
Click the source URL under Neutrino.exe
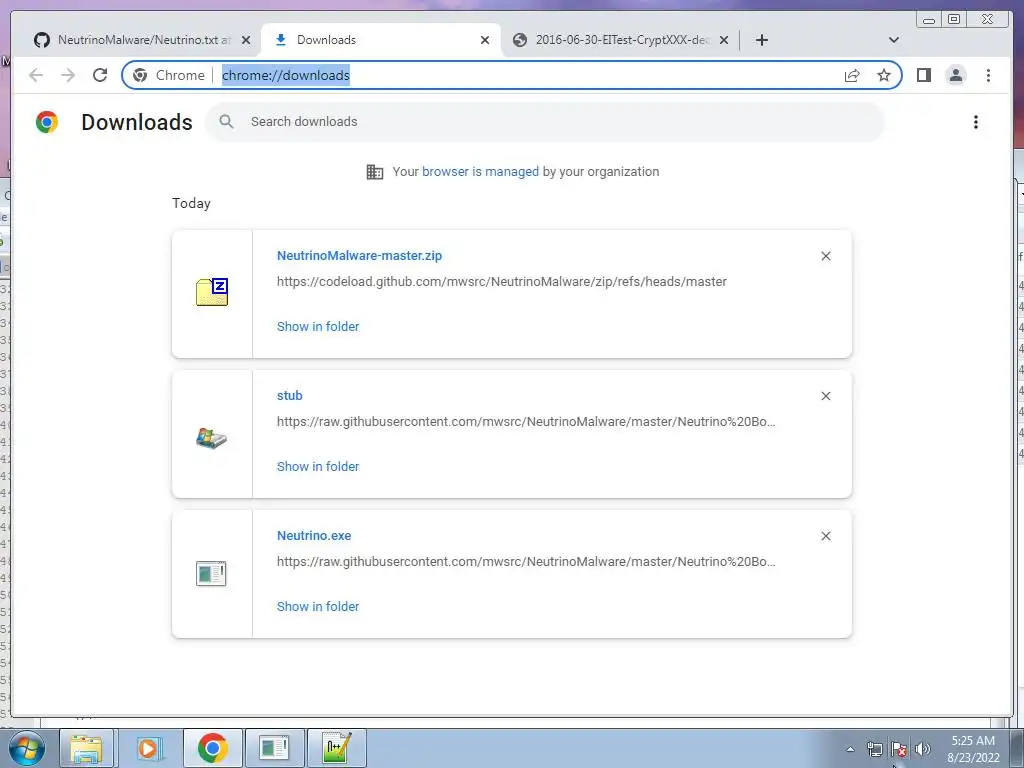[x=526, y=561]
